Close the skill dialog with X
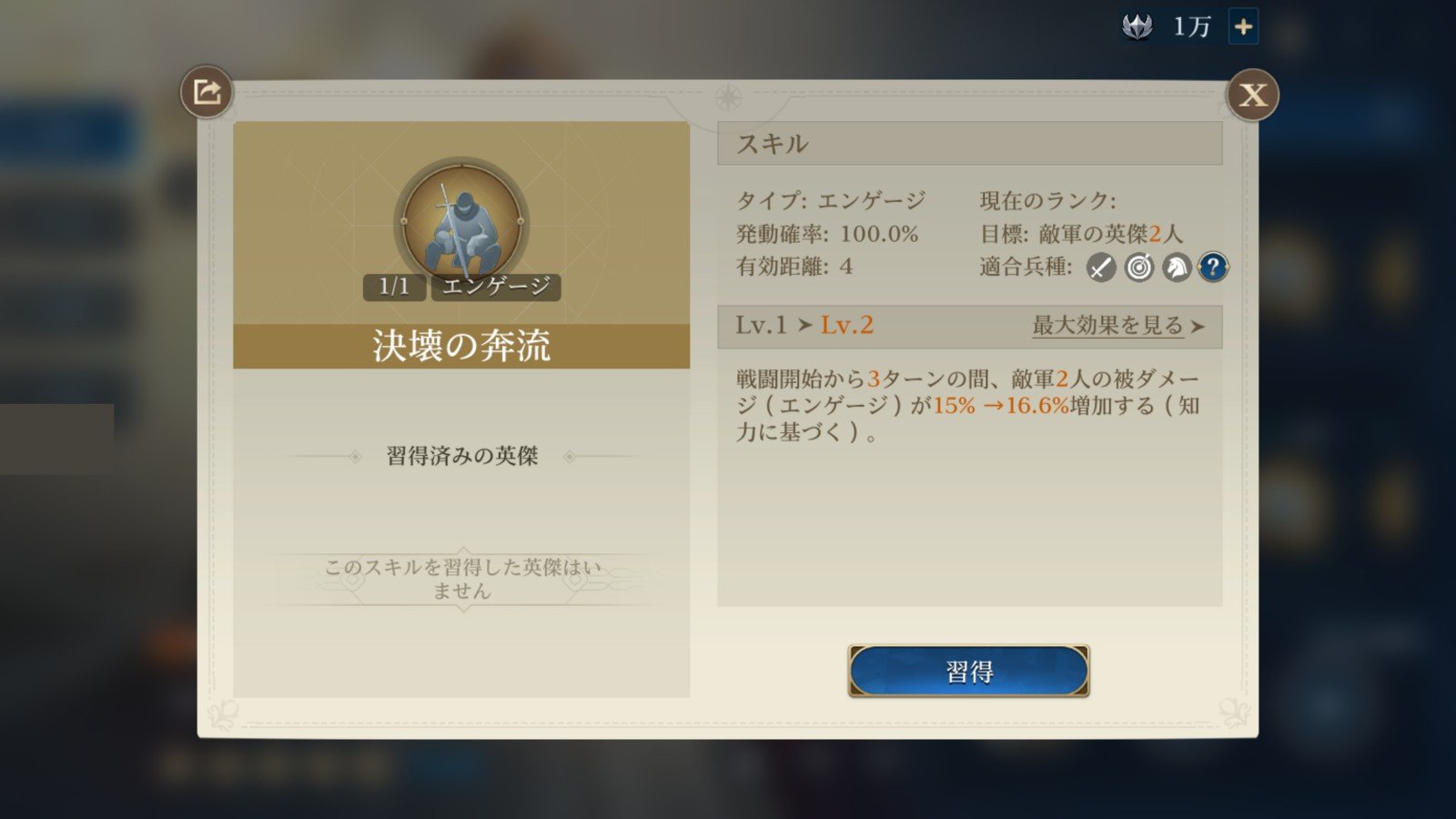This screenshot has height=819, width=1456. (1252, 95)
